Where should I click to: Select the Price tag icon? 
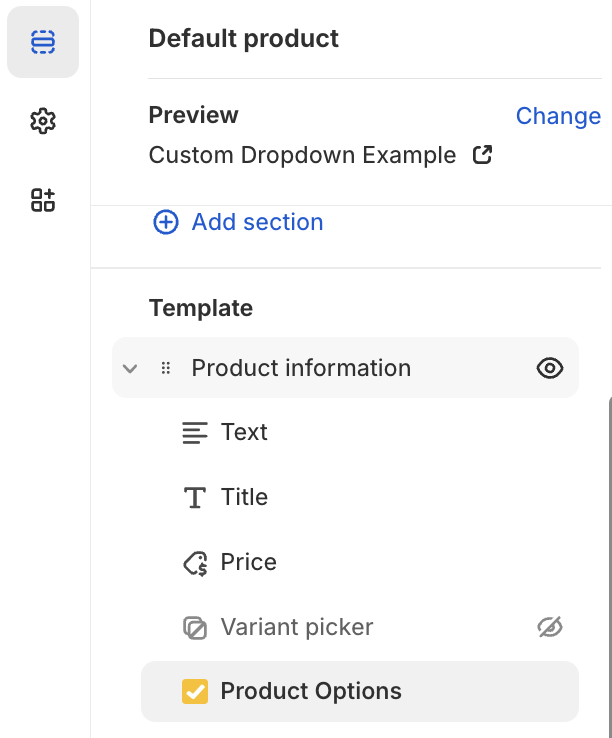[195, 563]
